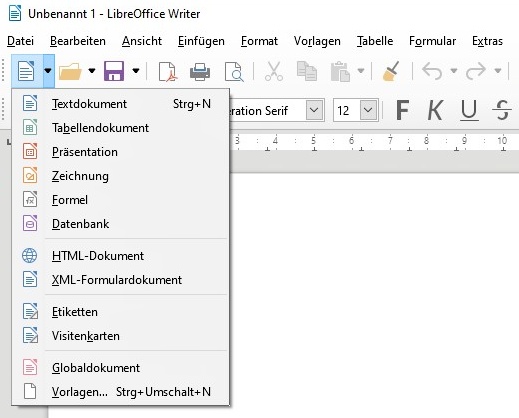Open the Undo history dropdown arrow
Screen dimensions: 519x418
tap(454, 71)
